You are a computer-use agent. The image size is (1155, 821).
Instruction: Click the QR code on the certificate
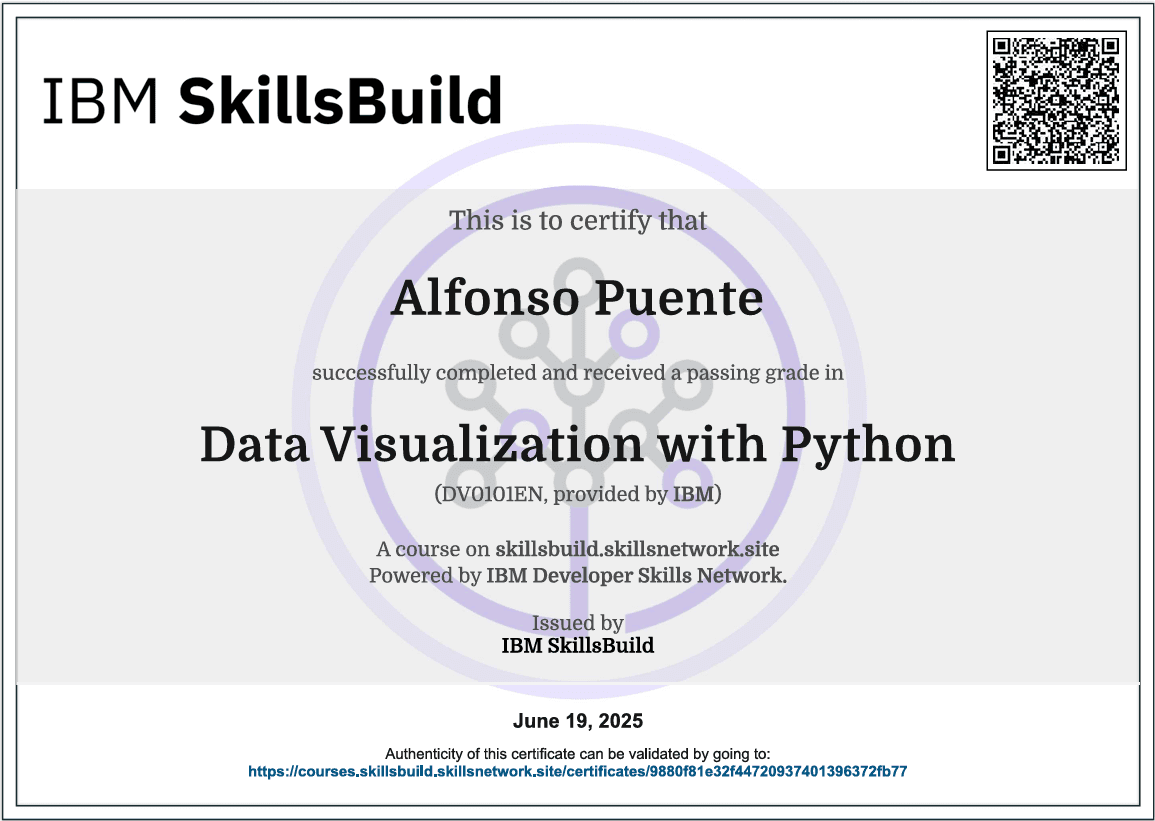1056,101
